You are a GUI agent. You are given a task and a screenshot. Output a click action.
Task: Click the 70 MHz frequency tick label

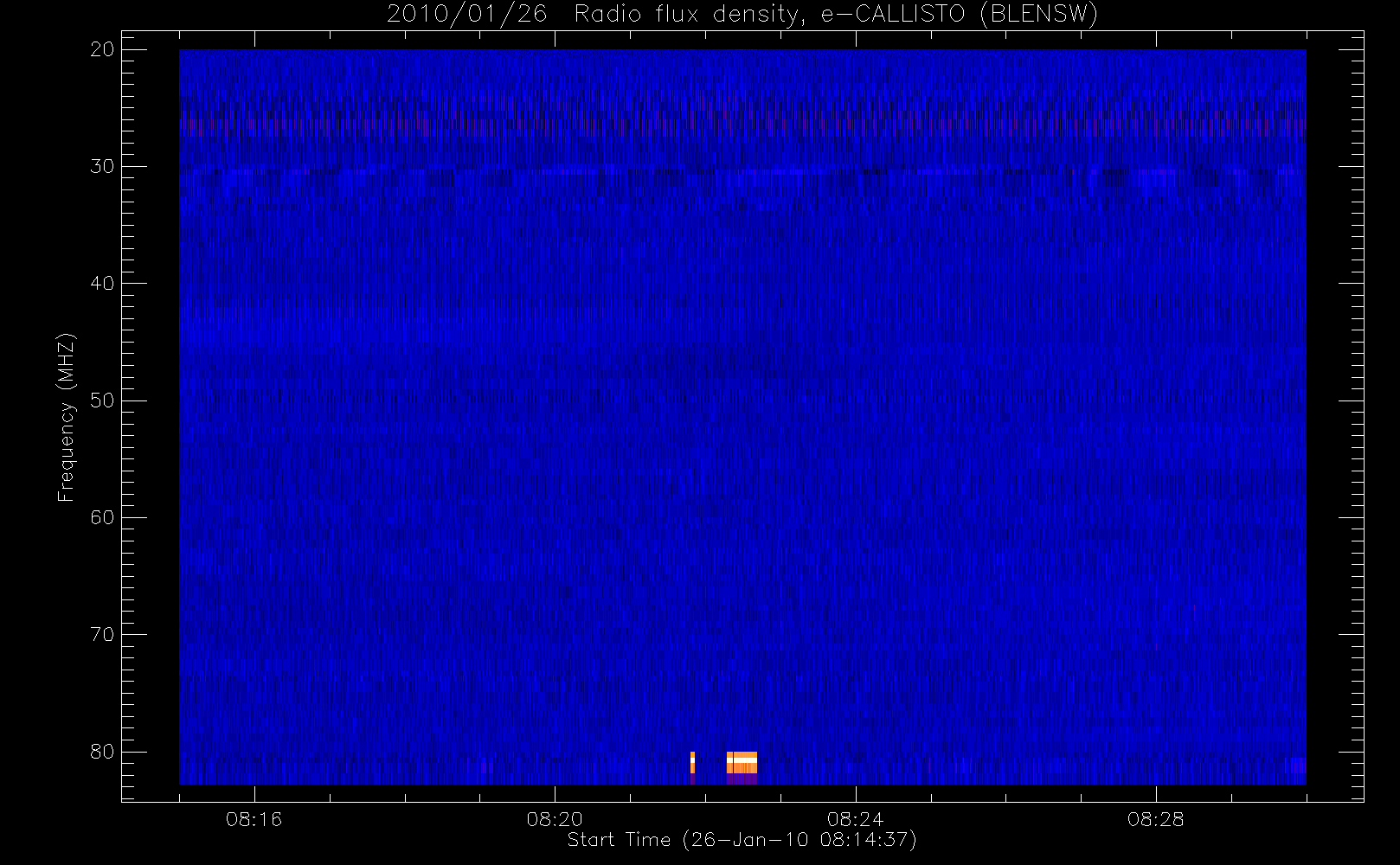coord(102,635)
